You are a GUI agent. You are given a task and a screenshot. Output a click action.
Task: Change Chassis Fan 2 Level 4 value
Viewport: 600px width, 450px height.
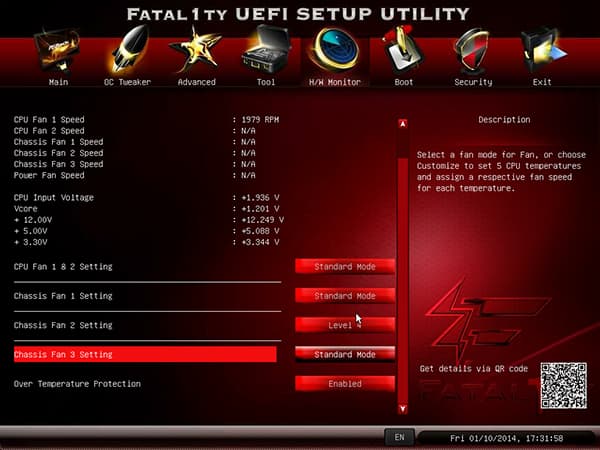pos(345,325)
